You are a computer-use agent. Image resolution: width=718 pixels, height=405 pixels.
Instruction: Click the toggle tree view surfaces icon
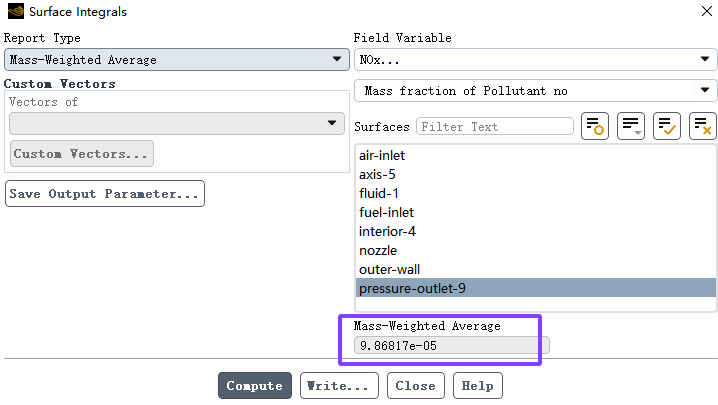coord(595,126)
